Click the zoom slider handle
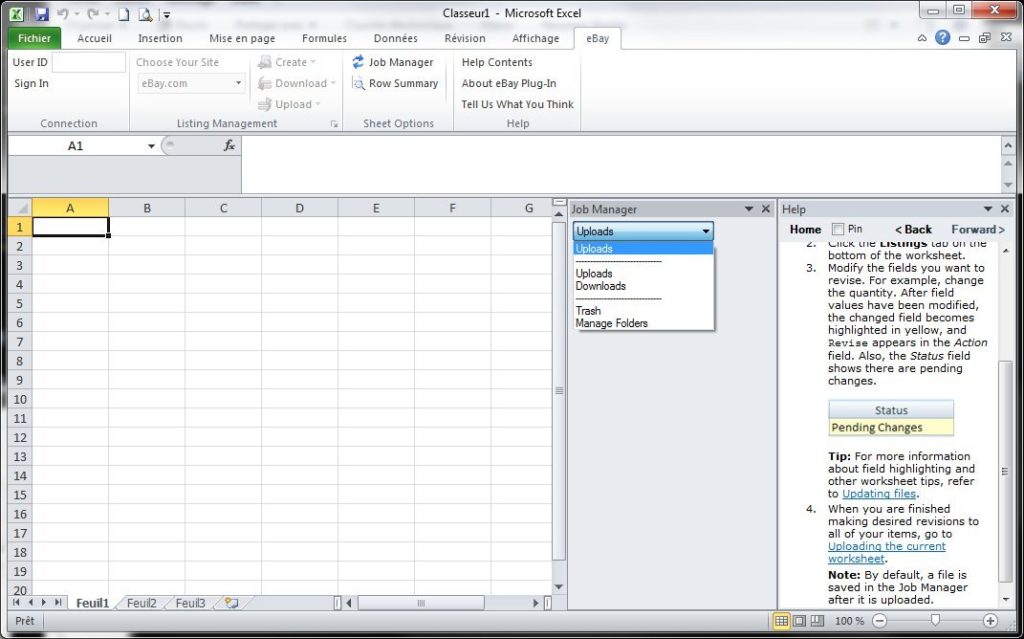 coord(935,620)
